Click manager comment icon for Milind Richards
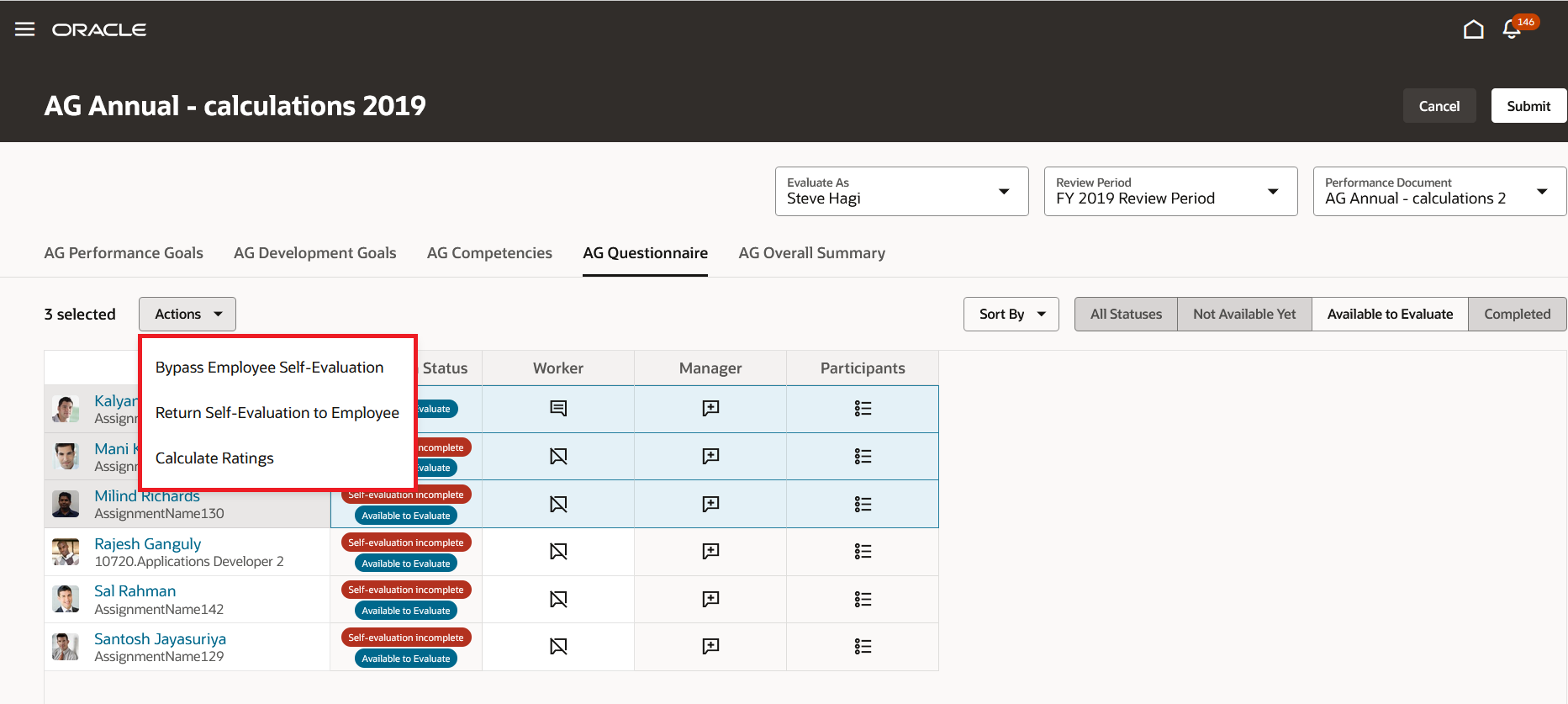Viewport: 1568px width, 704px height. point(710,504)
